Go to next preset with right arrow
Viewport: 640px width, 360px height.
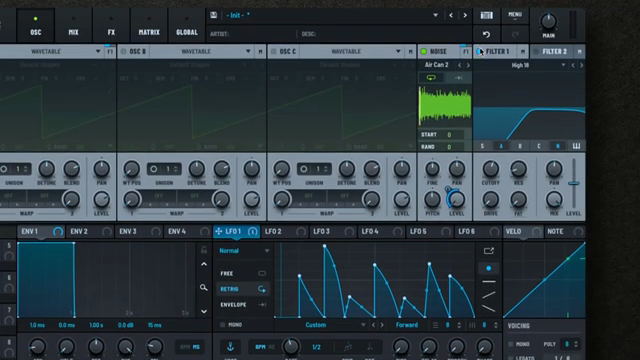[x=465, y=16]
